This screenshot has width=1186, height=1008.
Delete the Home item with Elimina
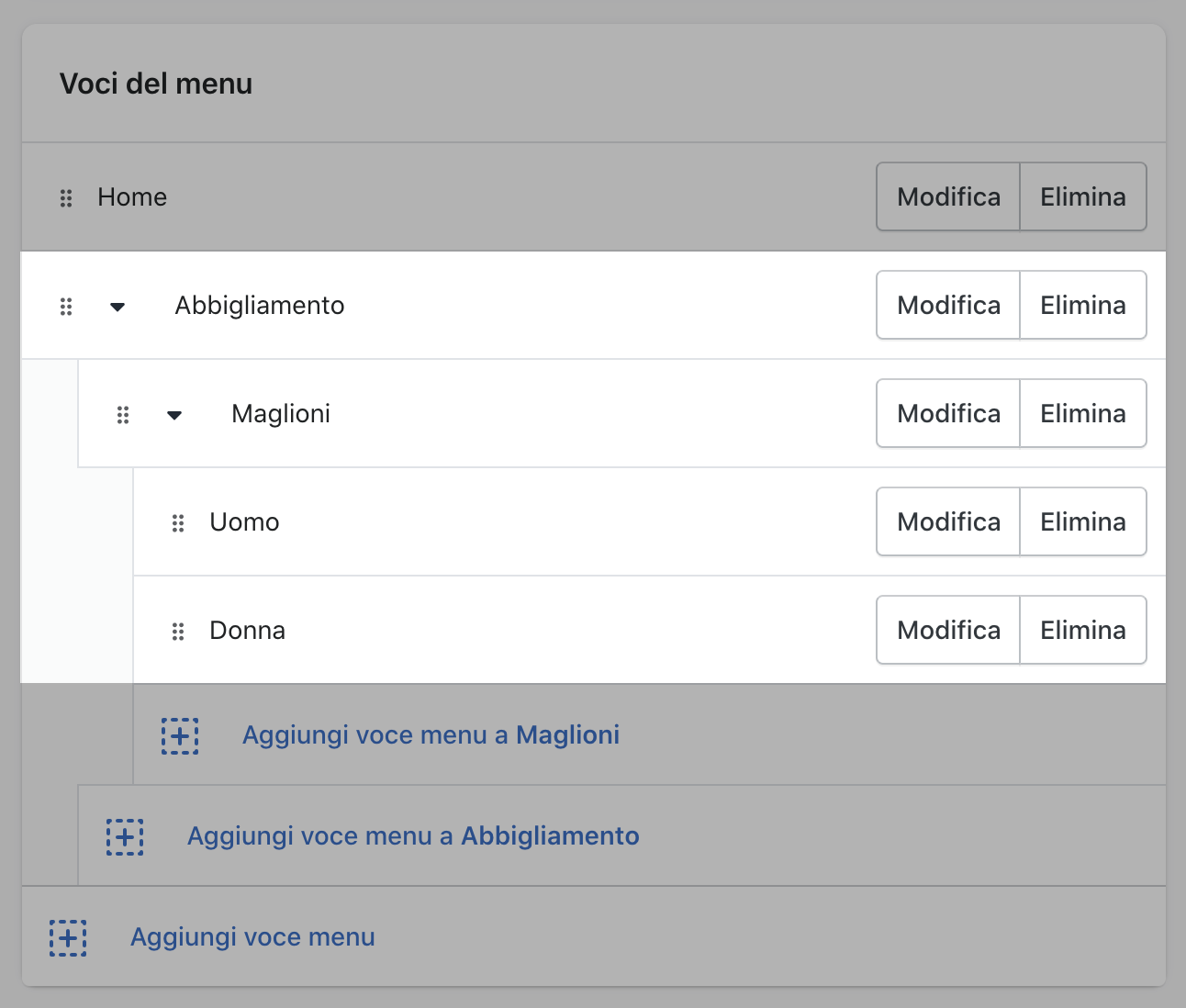pos(1082,197)
